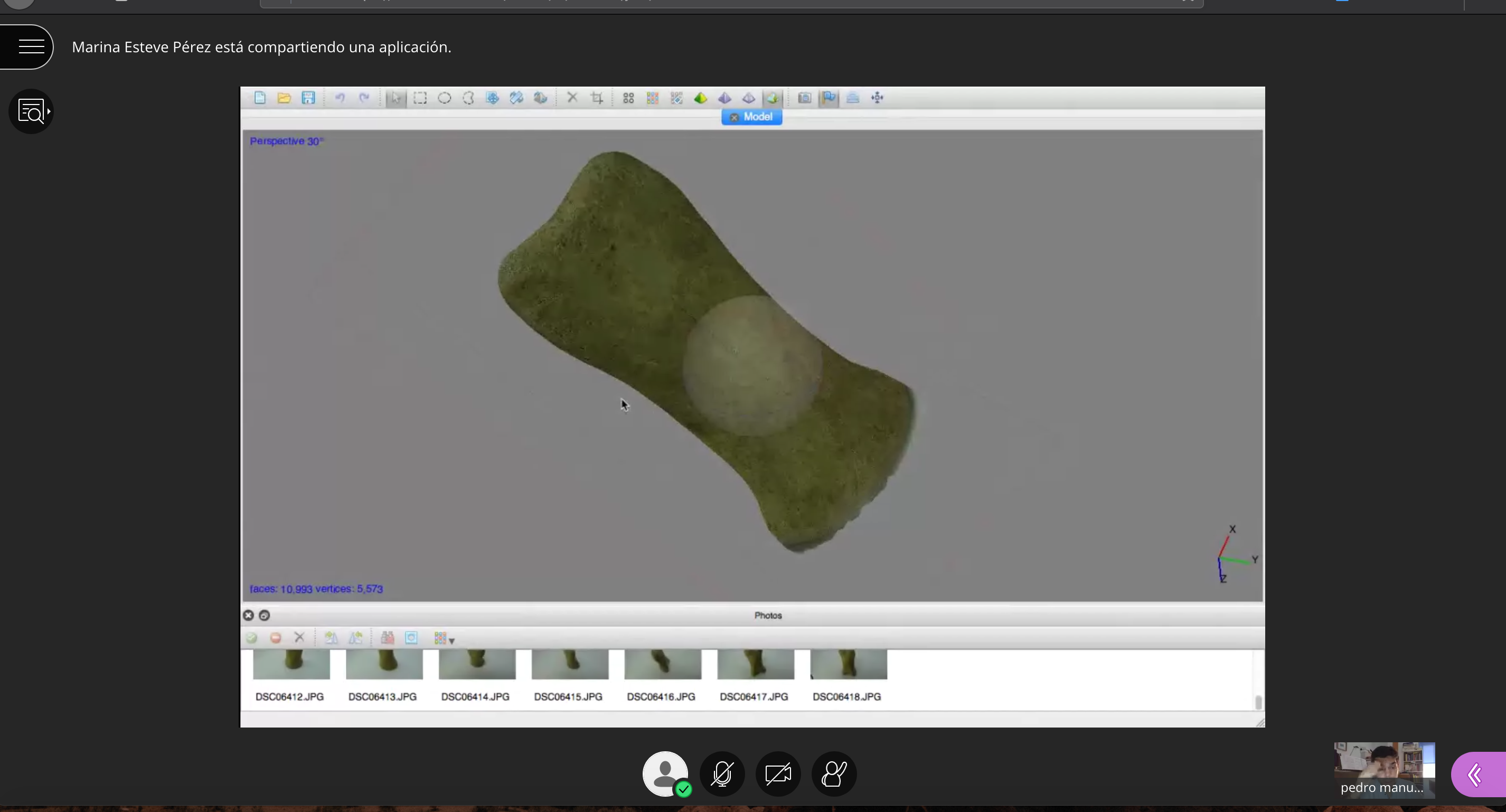Expand the collapsed side panel chevron
Screen dimensions: 1506x812
pyautogui.click(x=1475, y=775)
